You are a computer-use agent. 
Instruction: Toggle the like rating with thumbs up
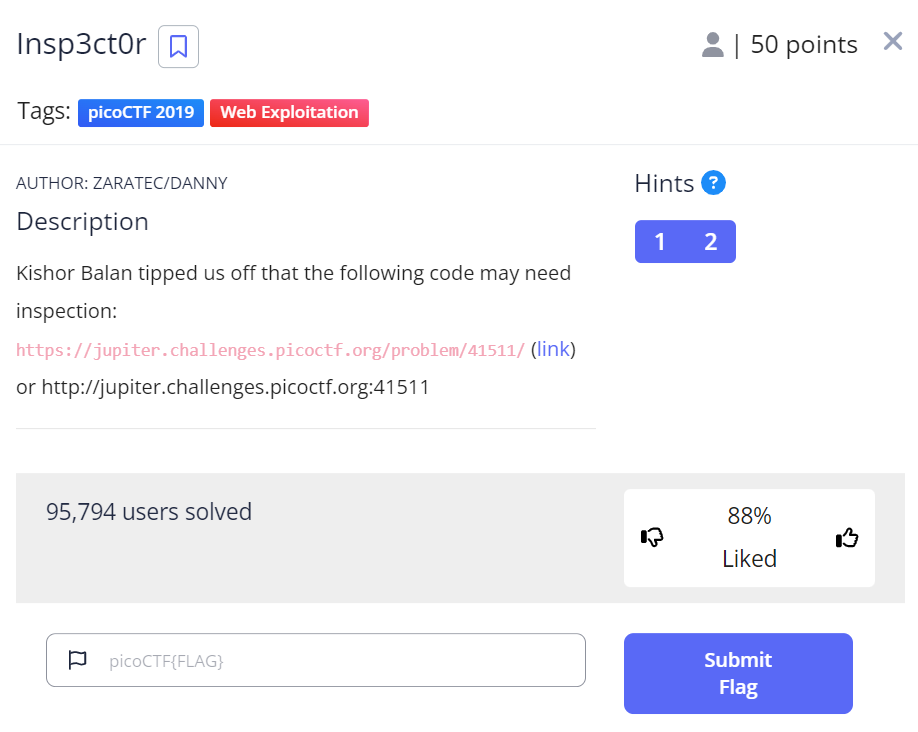(847, 538)
